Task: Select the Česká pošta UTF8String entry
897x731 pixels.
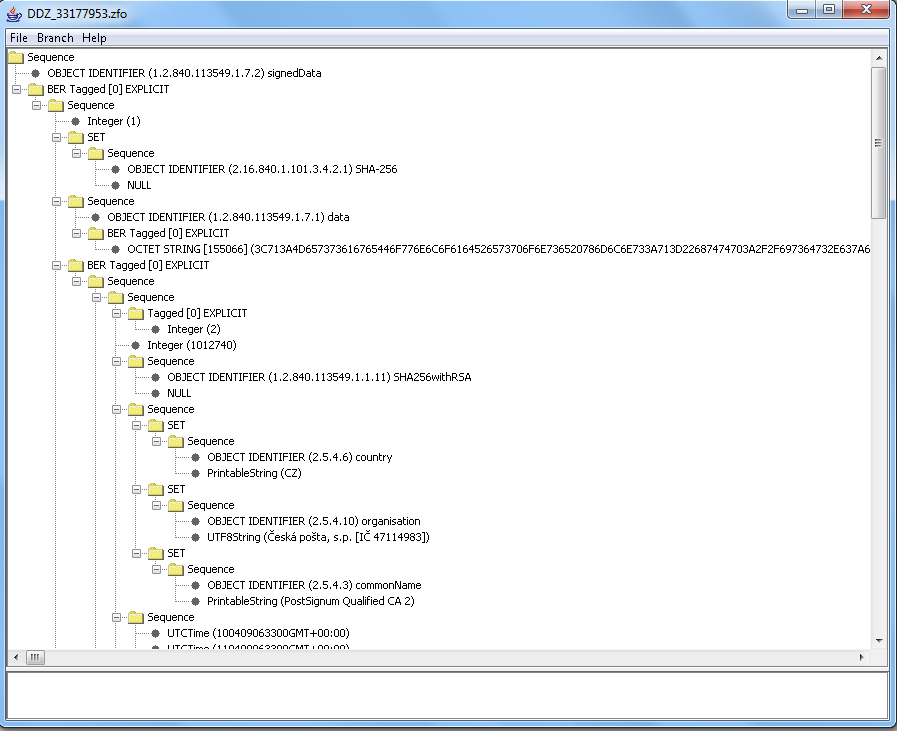Action: [318, 537]
